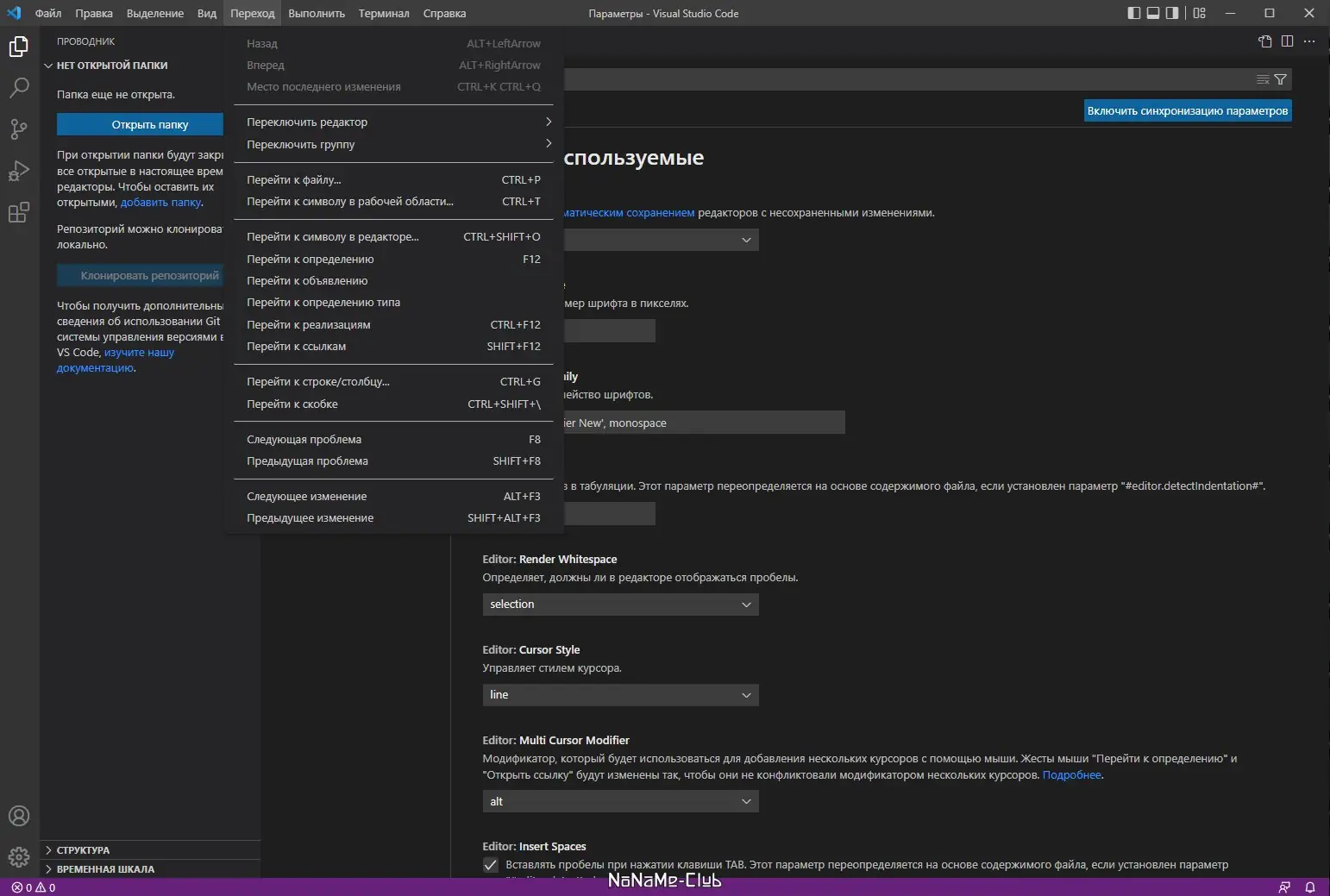Open notifications via the bell icon
1330x896 pixels.
[1311, 887]
